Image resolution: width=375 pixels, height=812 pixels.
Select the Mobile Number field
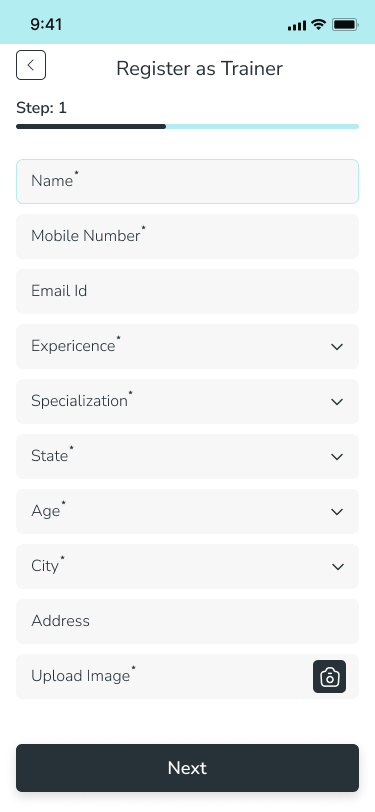tap(188, 236)
